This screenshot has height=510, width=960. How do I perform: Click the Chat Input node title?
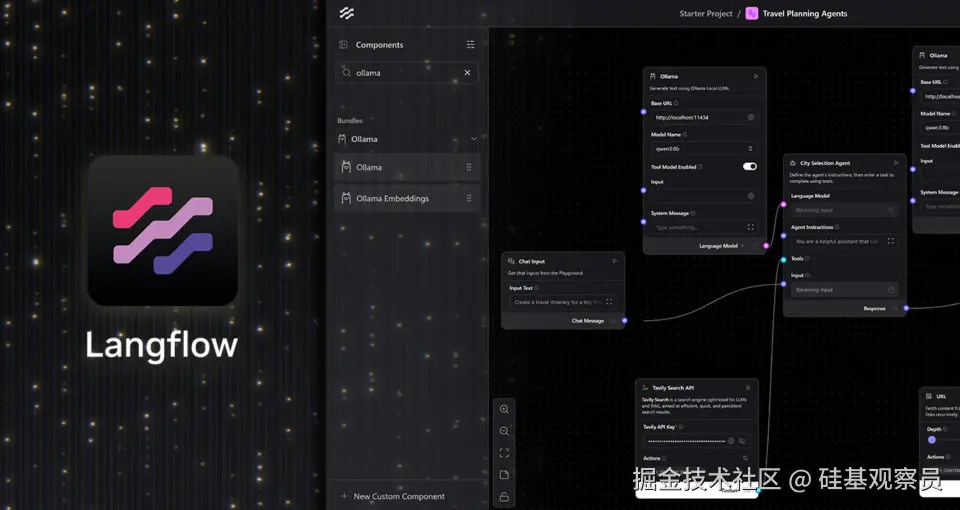point(531,261)
